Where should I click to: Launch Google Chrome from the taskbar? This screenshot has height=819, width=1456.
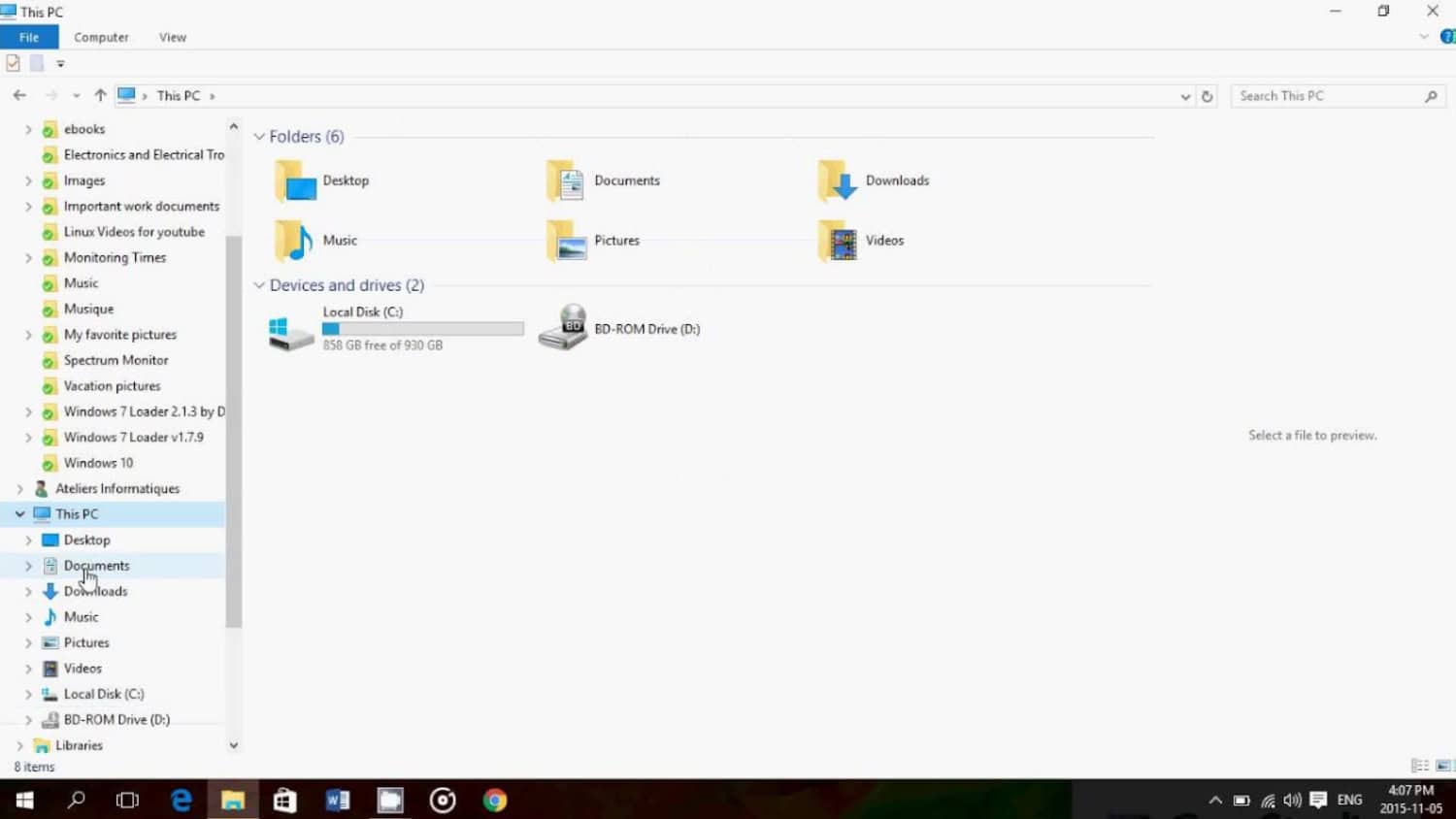coord(495,801)
